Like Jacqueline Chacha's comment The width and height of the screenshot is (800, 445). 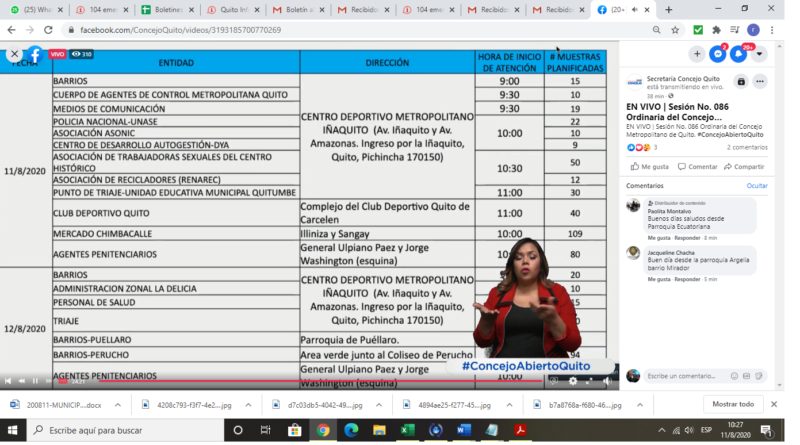pyautogui.click(x=659, y=279)
